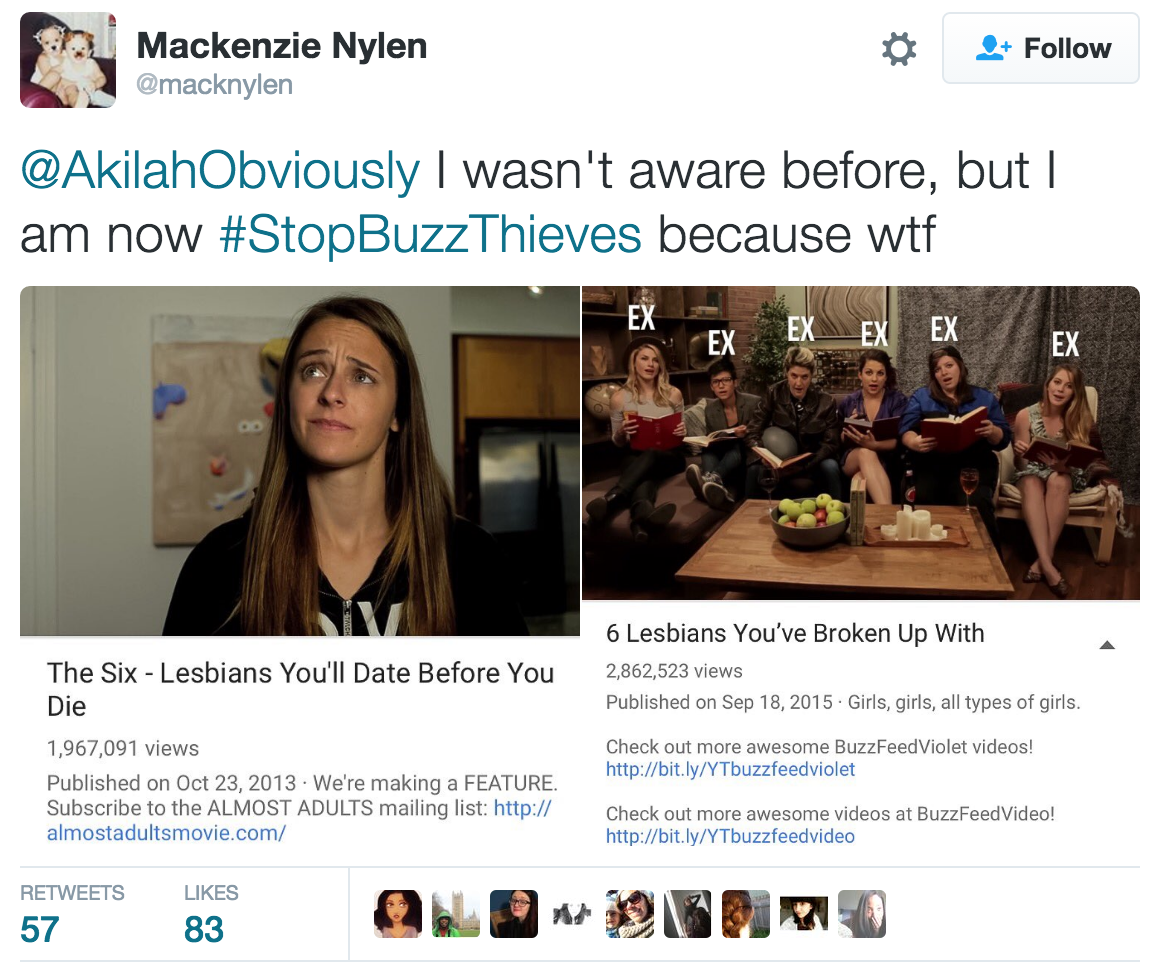Open the last liker avatar in row
1164x980 pixels.
(862, 914)
